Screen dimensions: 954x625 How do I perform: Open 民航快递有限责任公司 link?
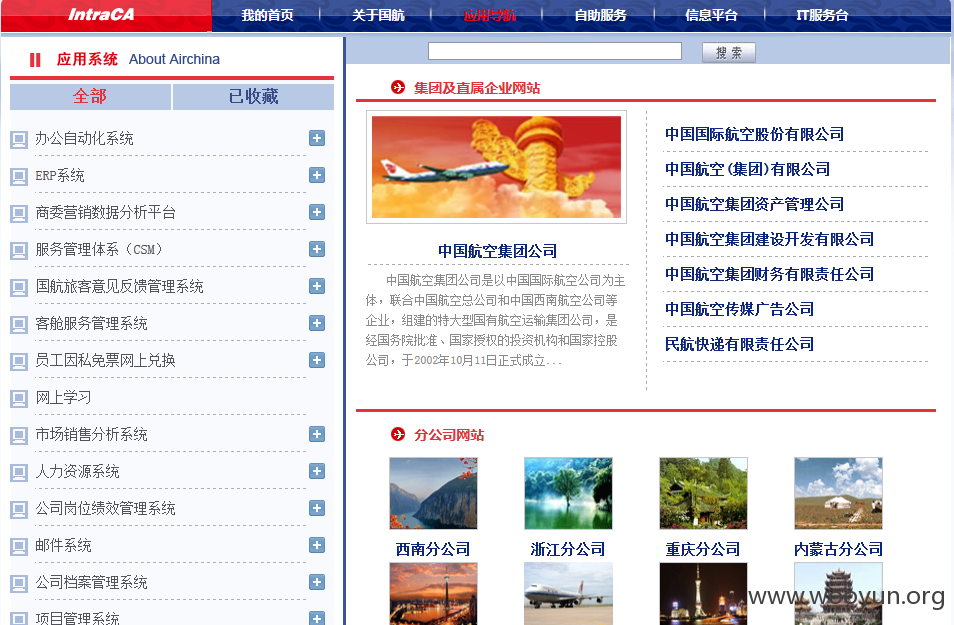tap(739, 344)
